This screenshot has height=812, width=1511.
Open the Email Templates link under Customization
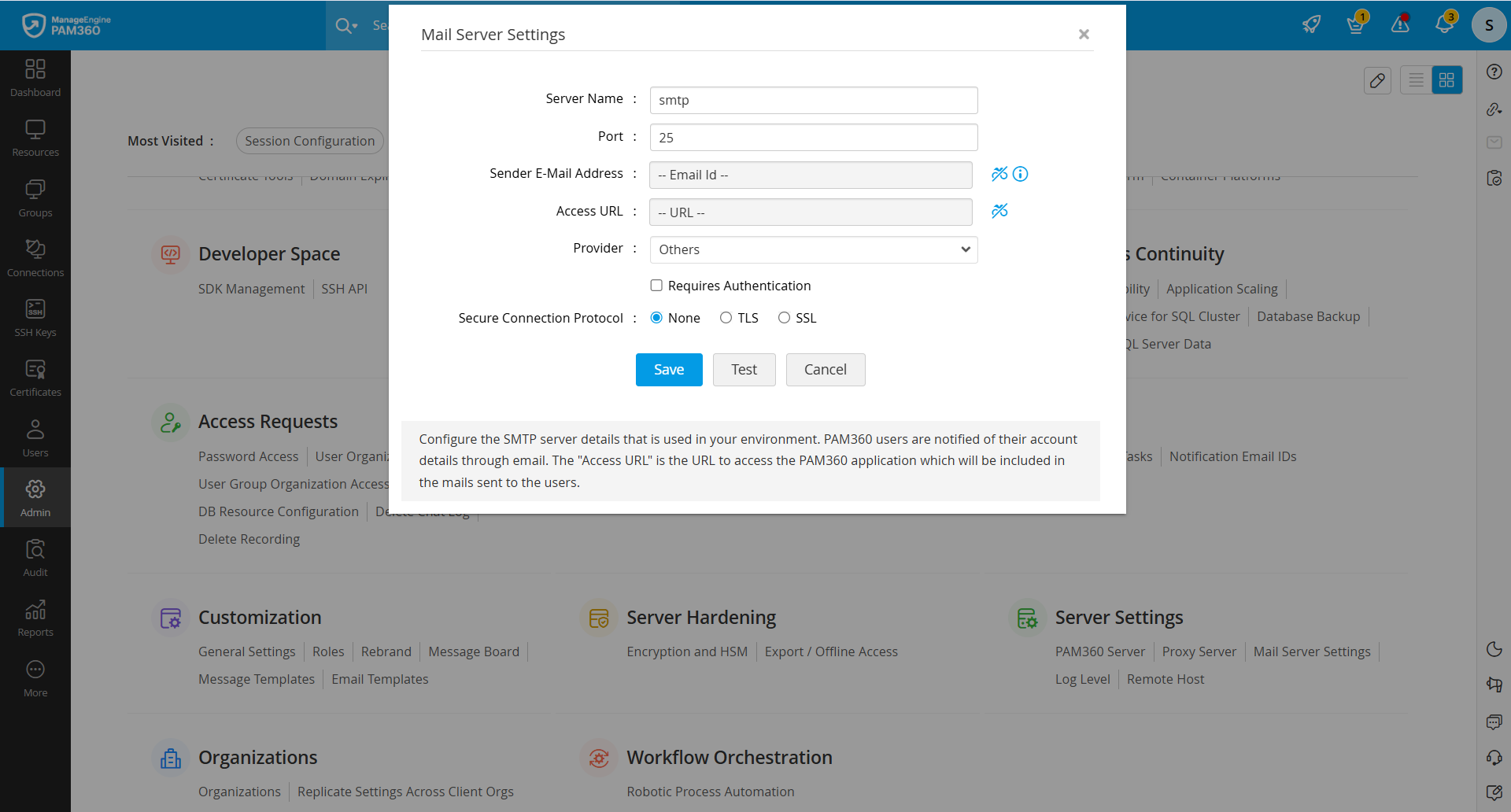(x=379, y=678)
